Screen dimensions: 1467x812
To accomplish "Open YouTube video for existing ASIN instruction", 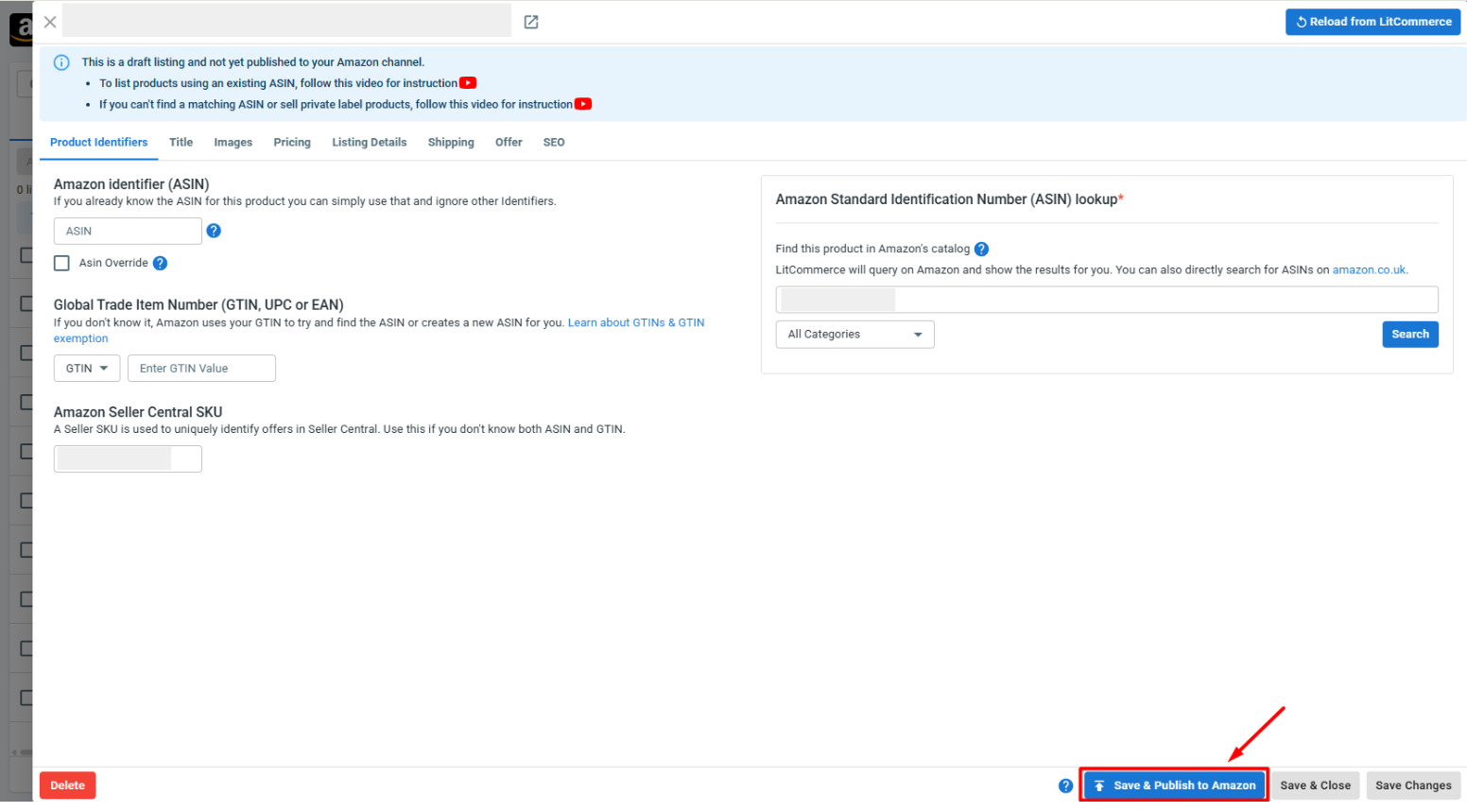I will point(468,83).
